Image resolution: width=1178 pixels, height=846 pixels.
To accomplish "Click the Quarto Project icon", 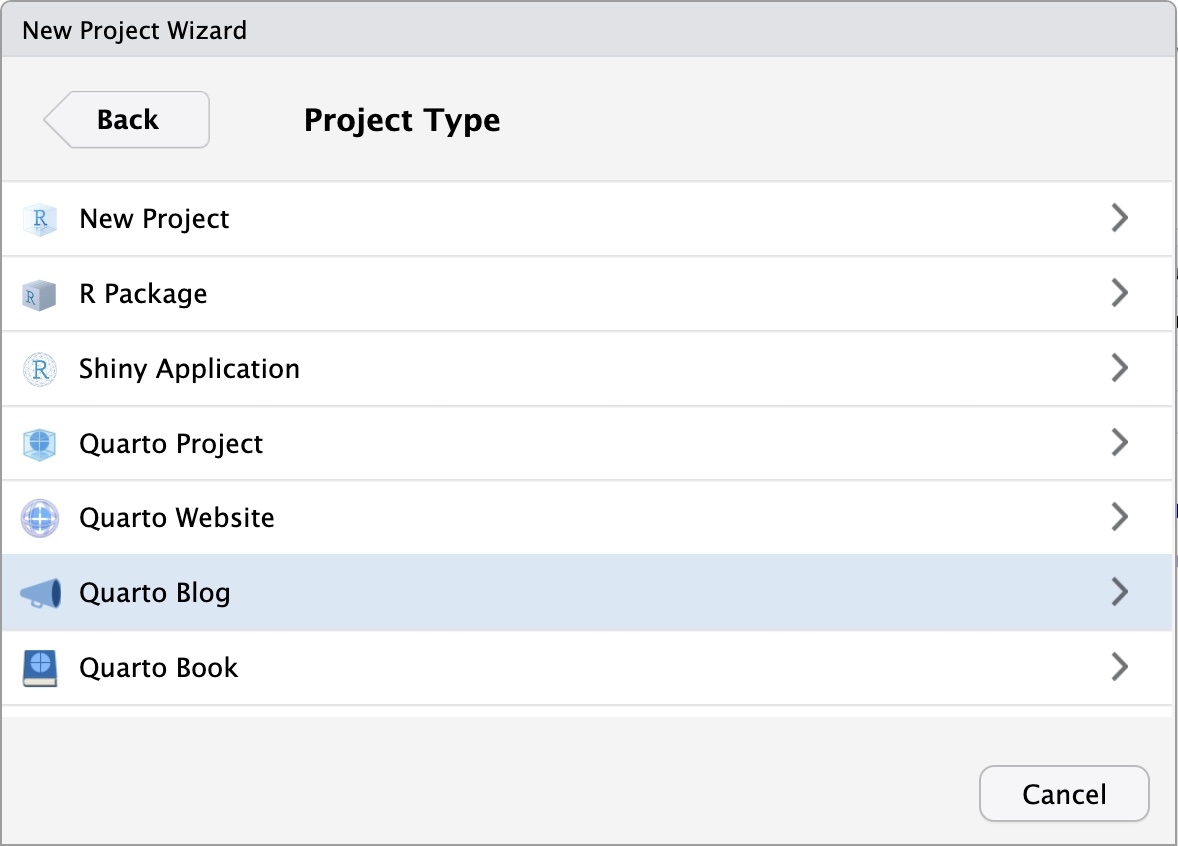I will 40,444.
